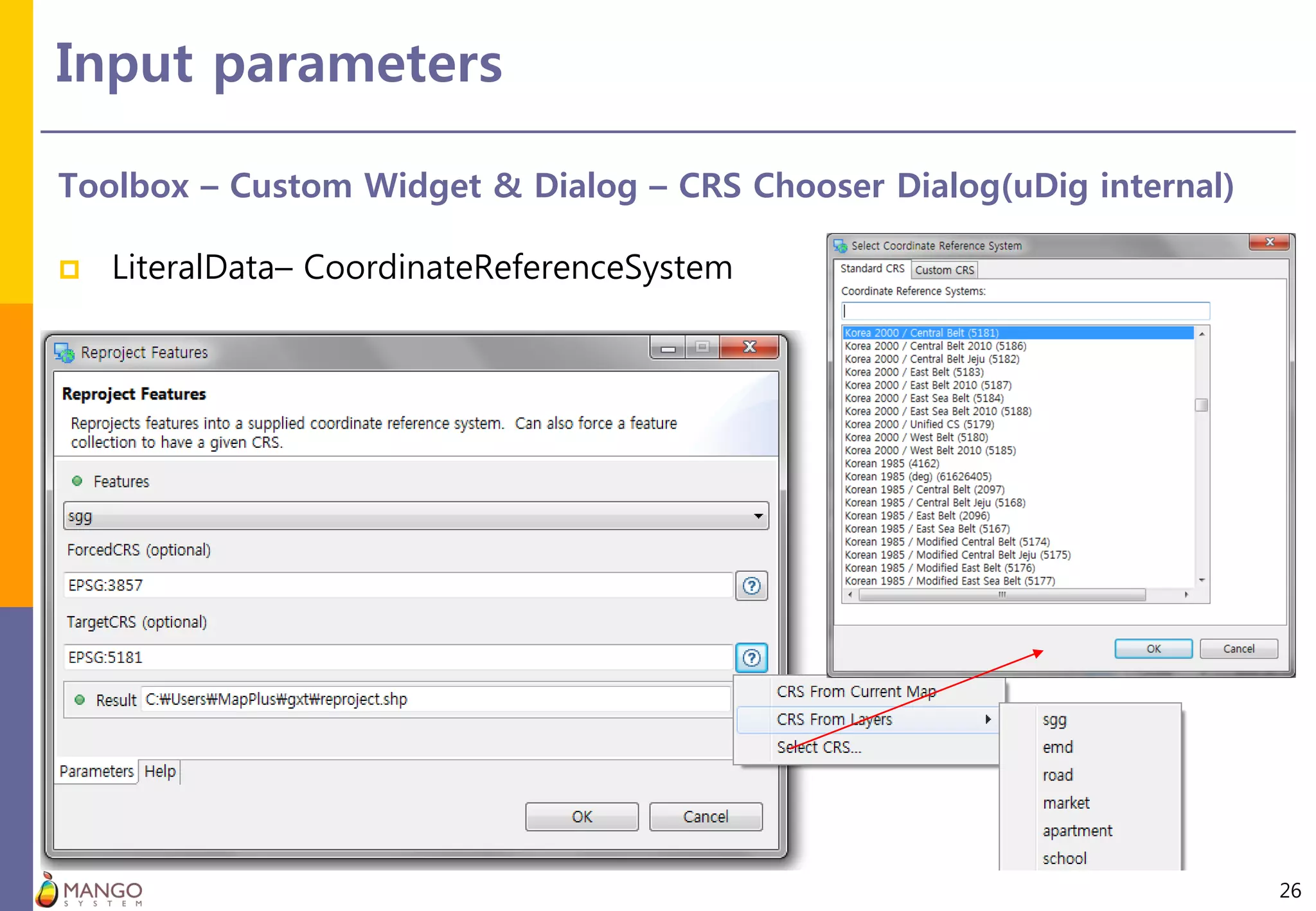
Task: Click the ForcedCRS field with EPSG:3857
Action: (x=398, y=585)
